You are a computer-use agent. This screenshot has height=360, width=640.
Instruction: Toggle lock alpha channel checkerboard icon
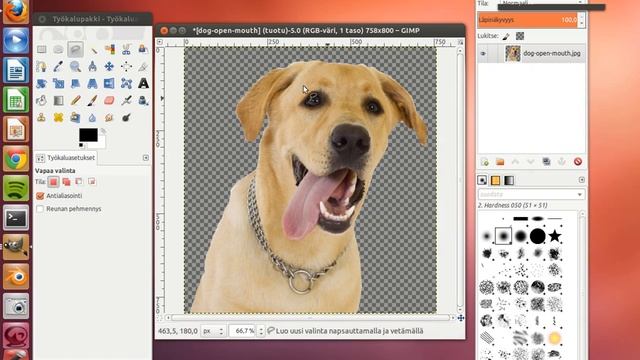[520, 36]
